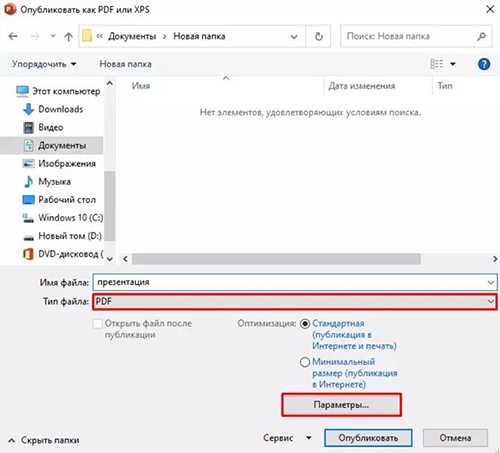Screen dimensions: 500x453
Task: Sort by the Имя column header
Action: (141, 86)
